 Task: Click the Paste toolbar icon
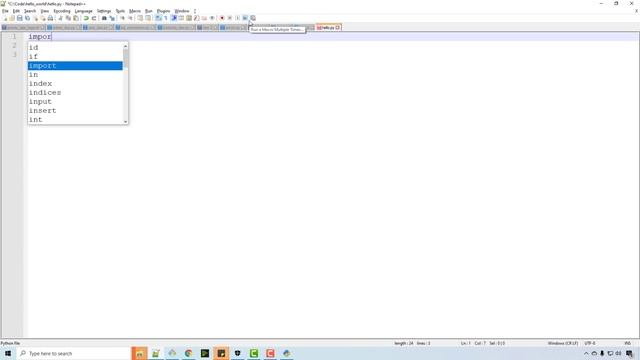(x=76, y=18)
